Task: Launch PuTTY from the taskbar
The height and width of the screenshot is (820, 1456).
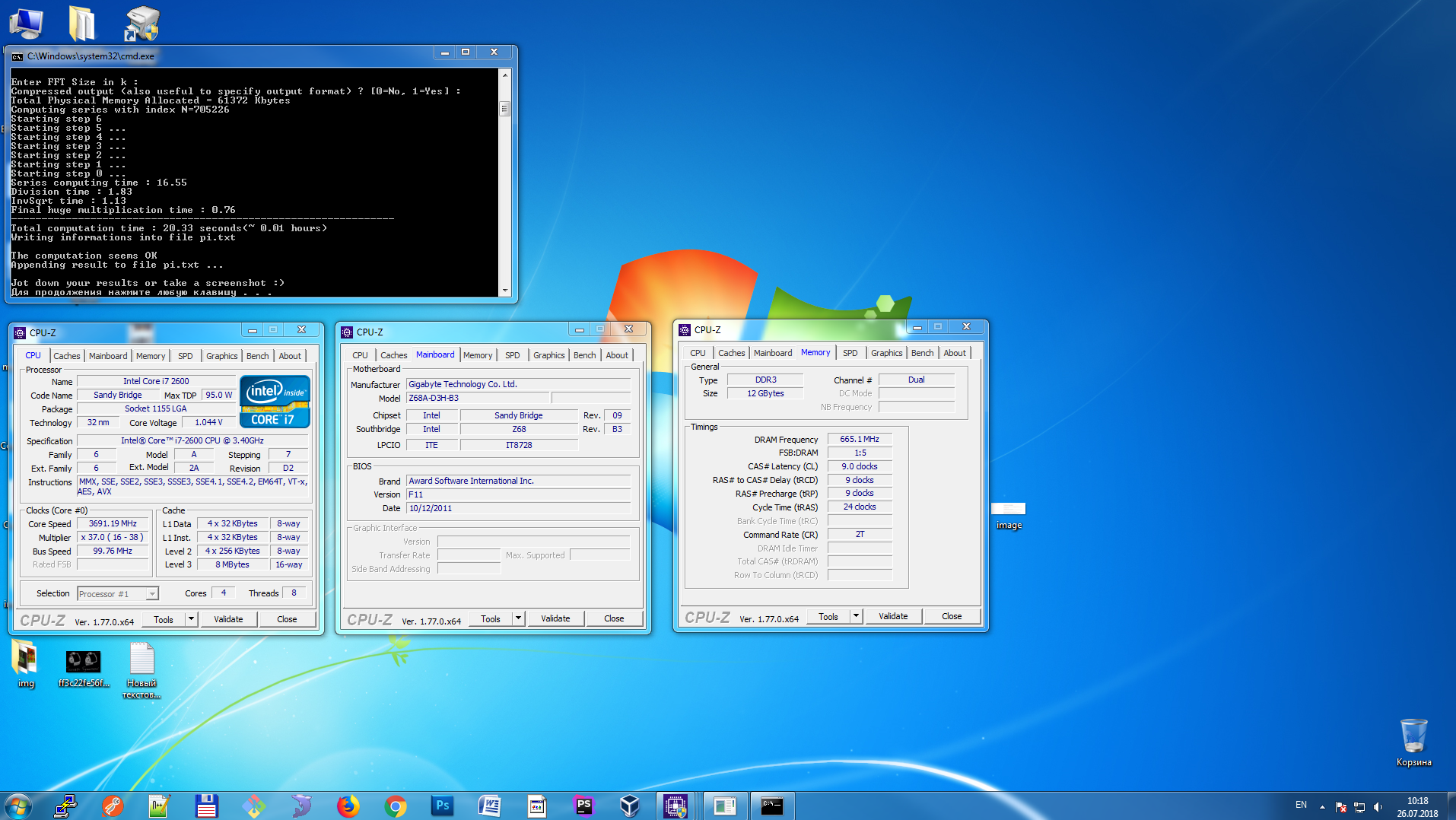Action: click(x=65, y=806)
